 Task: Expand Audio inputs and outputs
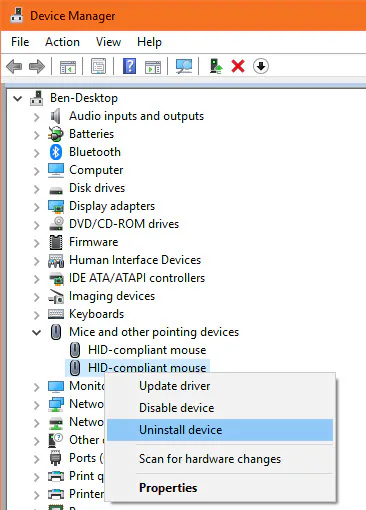(x=37, y=117)
